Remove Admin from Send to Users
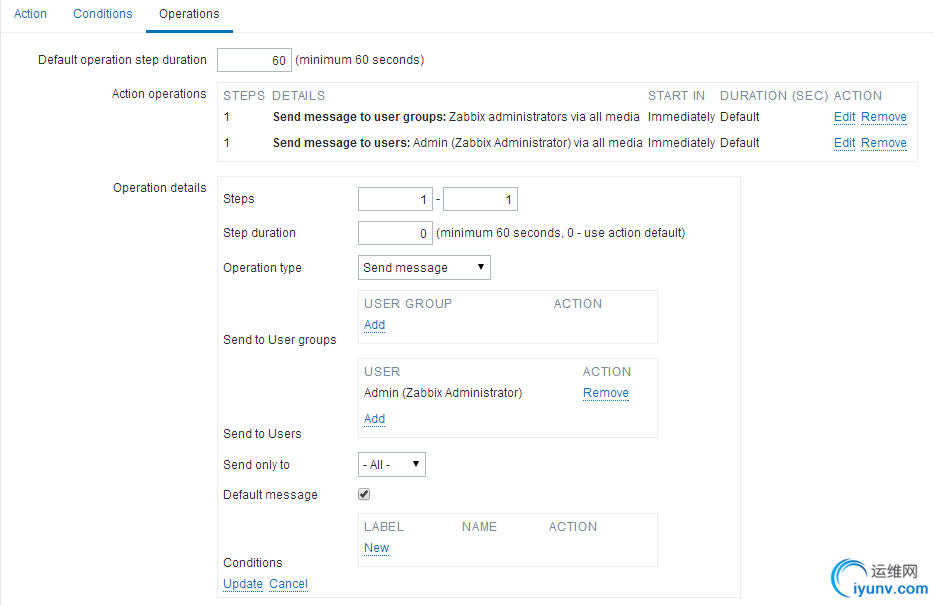Image resolution: width=934 pixels, height=605 pixels. tap(606, 393)
